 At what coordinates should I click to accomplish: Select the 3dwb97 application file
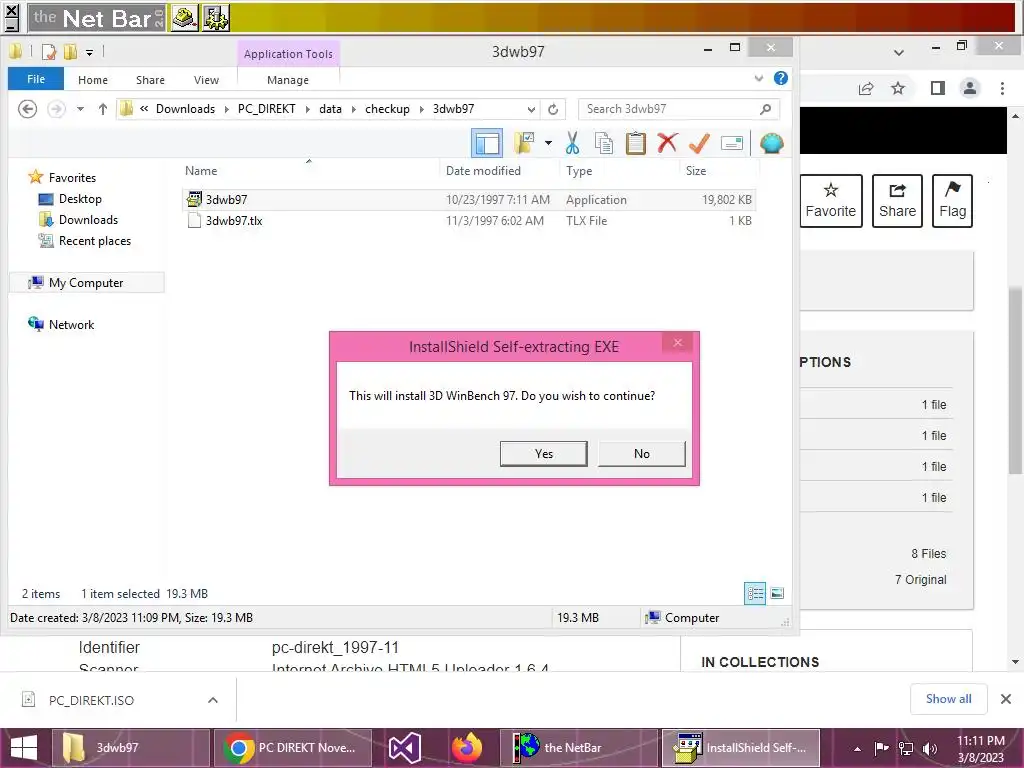click(x=468, y=200)
